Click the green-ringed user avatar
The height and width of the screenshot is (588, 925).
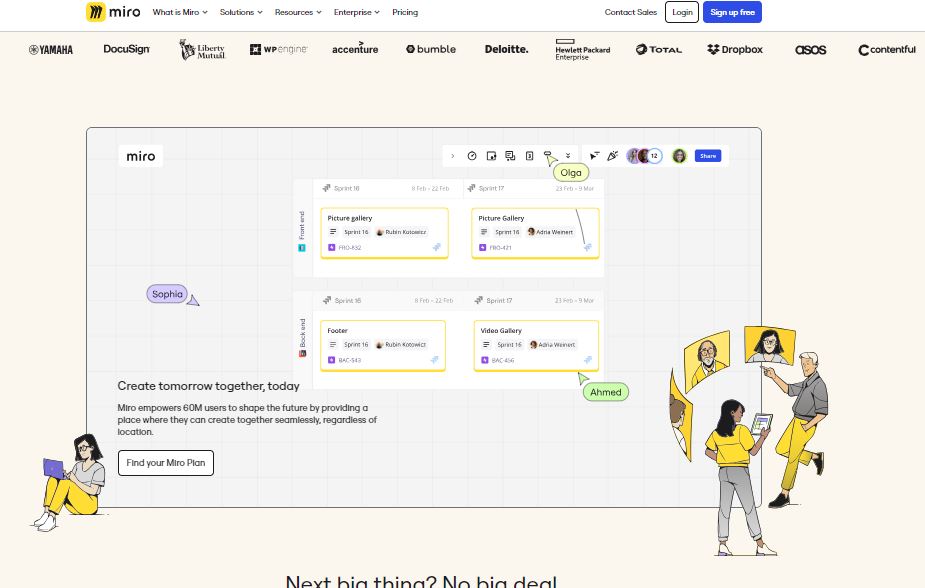tap(680, 156)
